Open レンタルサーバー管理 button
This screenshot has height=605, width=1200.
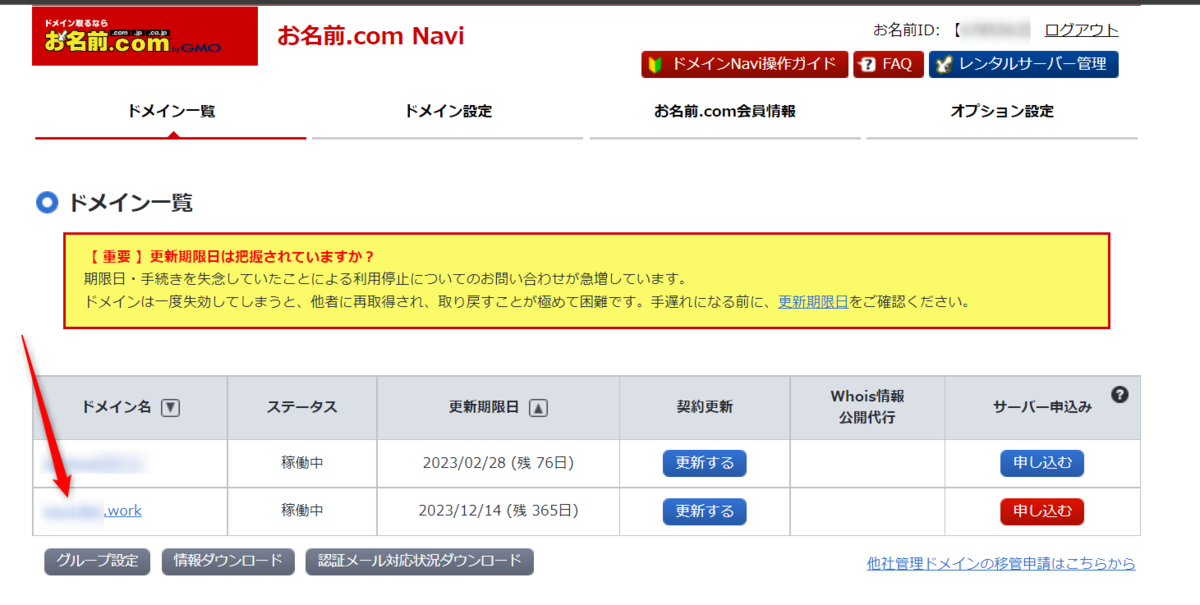[1023, 64]
